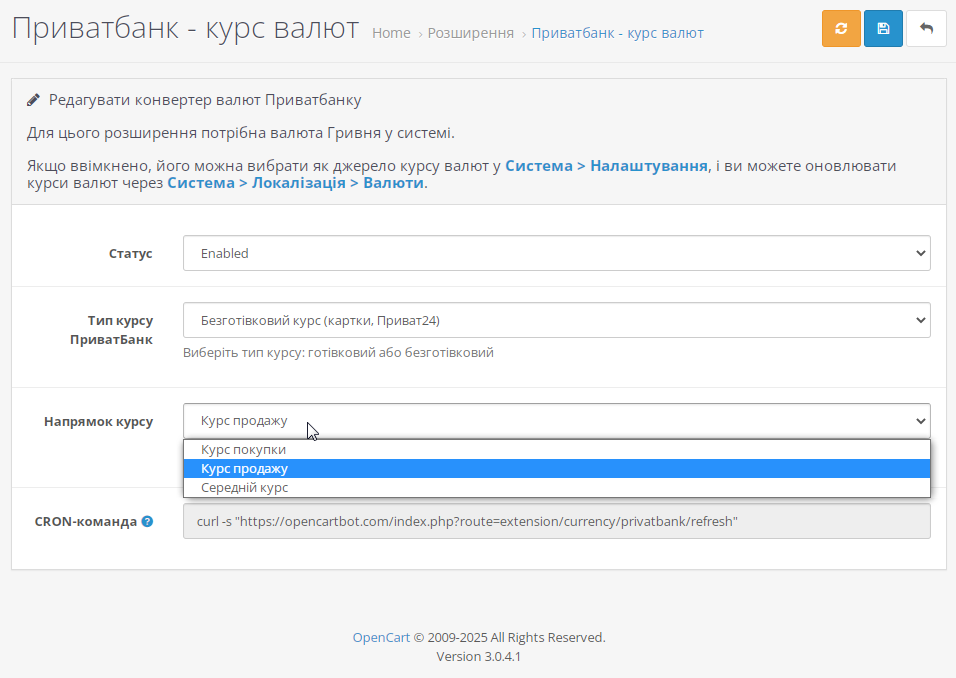Click the Напрямок курсу label
956x678 pixels.
pyautogui.click(x=98, y=421)
